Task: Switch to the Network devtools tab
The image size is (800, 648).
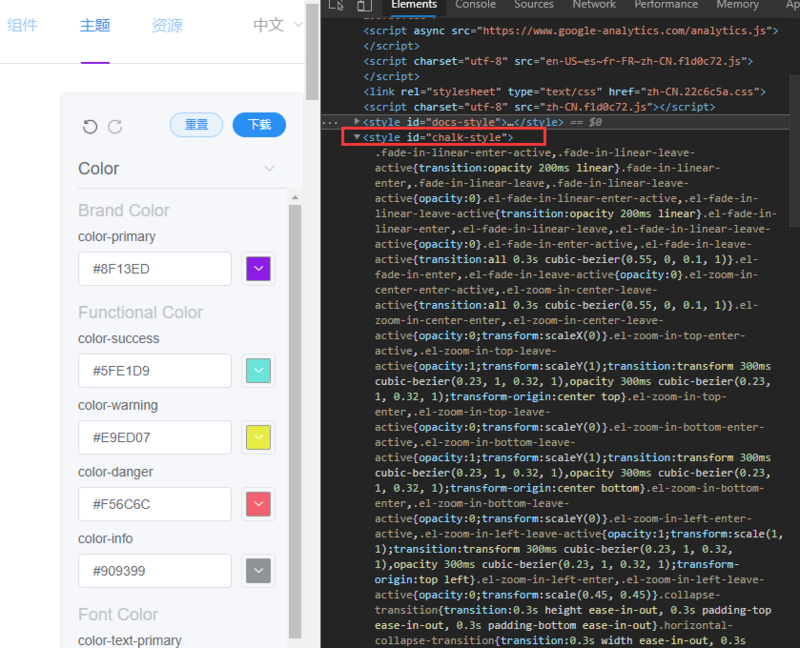Action: (x=594, y=5)
